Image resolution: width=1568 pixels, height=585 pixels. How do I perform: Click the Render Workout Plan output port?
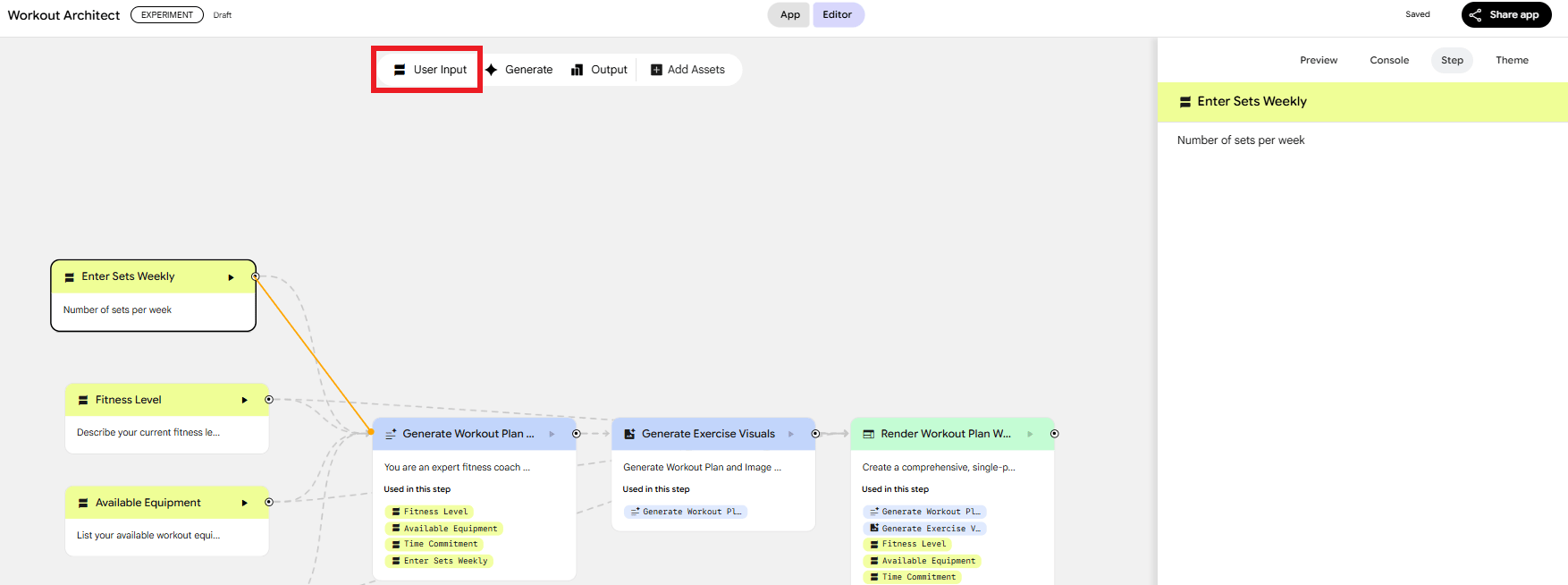click(x=1055, y=434)
